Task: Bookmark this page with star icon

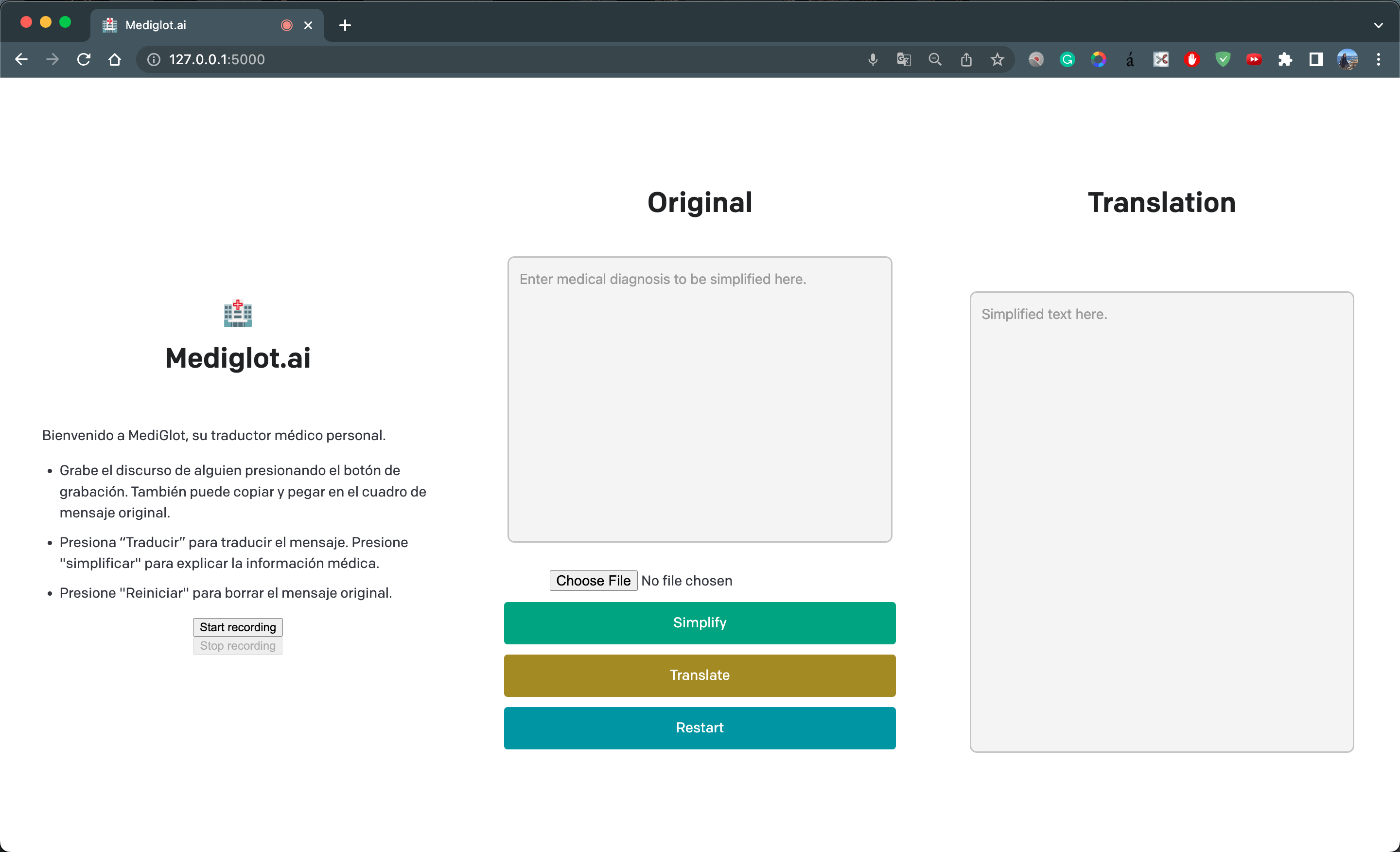Action: tap(997, 59)
